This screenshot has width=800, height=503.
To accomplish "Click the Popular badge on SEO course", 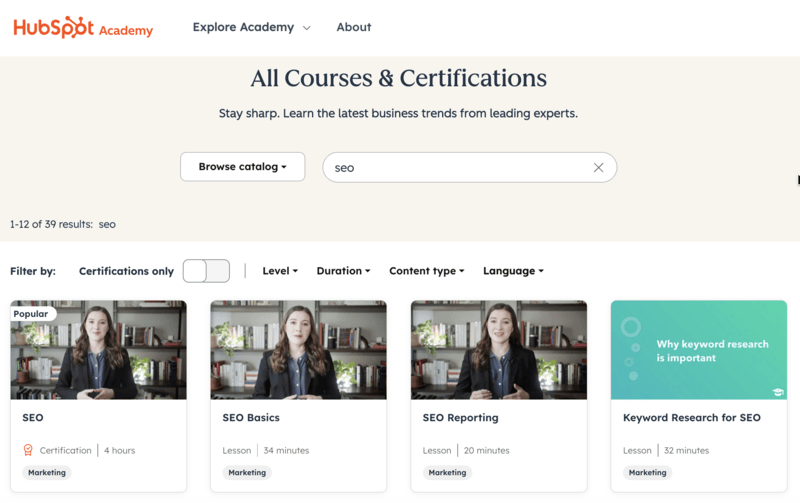I will click(x=31, y=314).
